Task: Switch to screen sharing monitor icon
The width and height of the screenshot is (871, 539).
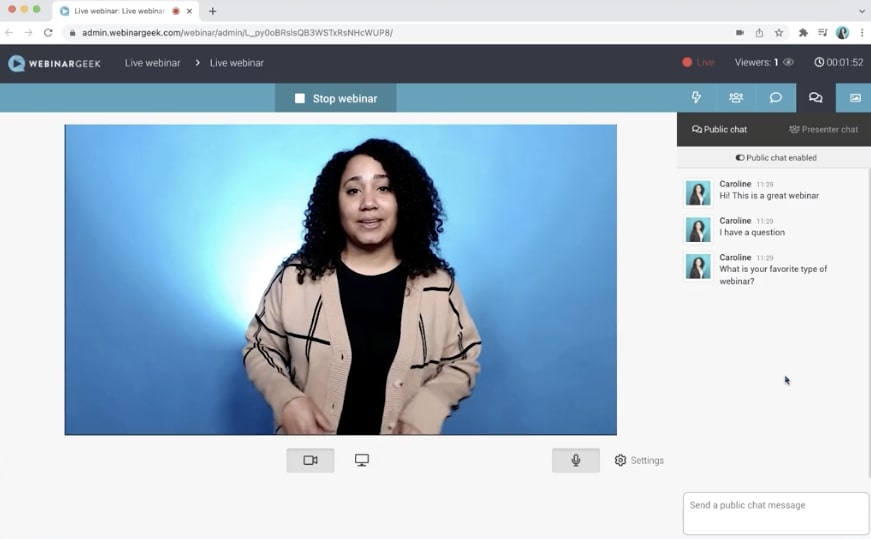Action: [362, 460]
